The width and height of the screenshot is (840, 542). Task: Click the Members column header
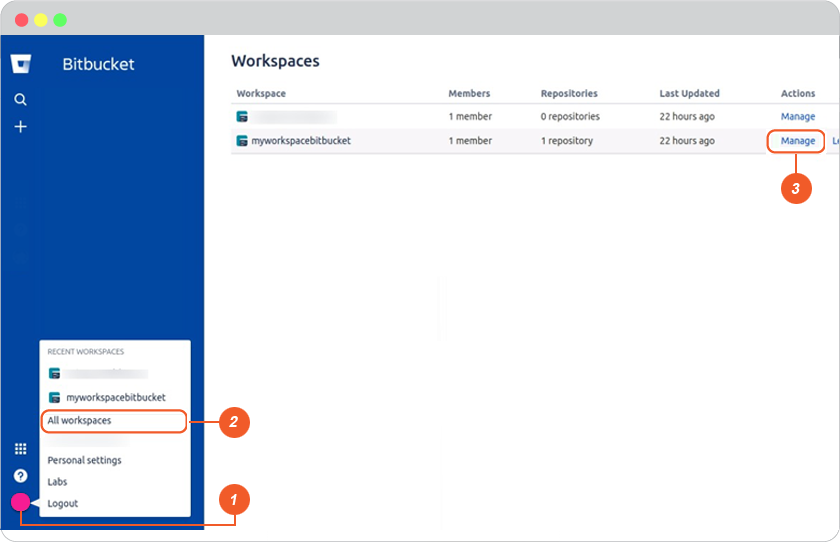469,93
